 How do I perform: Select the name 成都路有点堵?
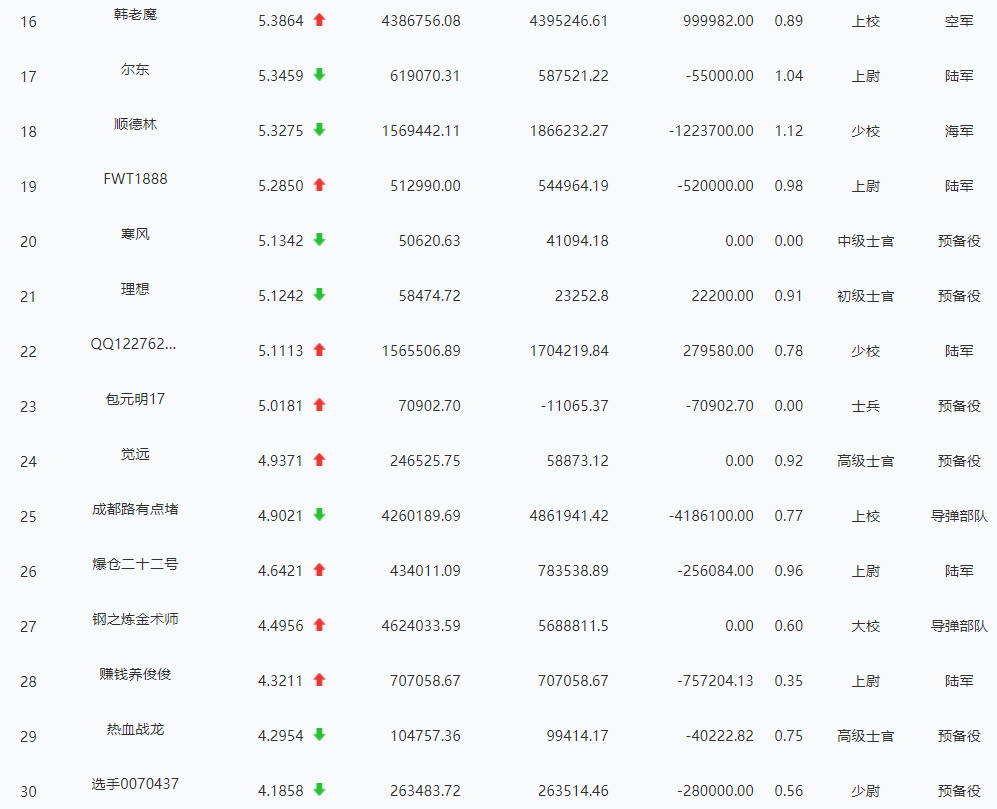tap(135, 509)
